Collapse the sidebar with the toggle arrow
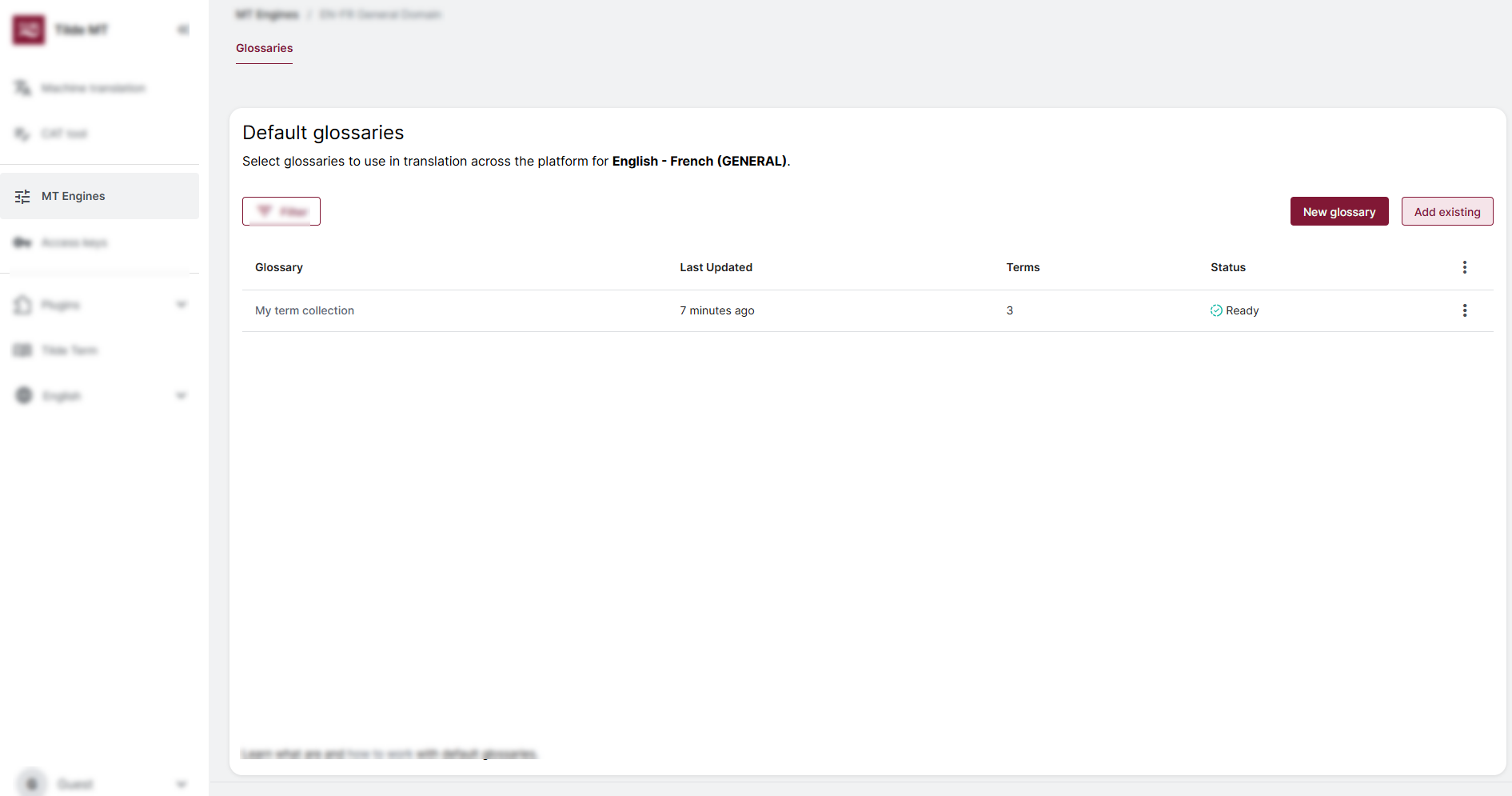The width and height of the screenshot is (1512, 796). pos(182,29)
